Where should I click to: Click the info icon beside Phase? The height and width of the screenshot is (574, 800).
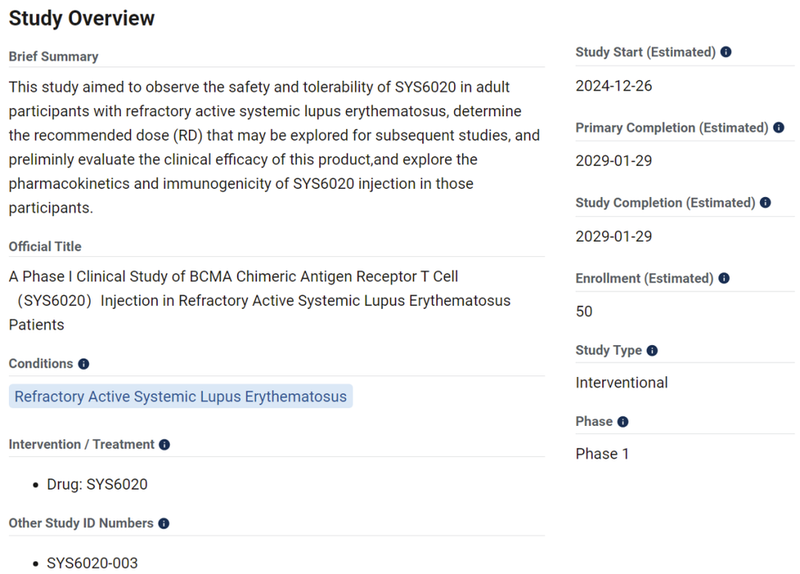click(x=623, y=422)
